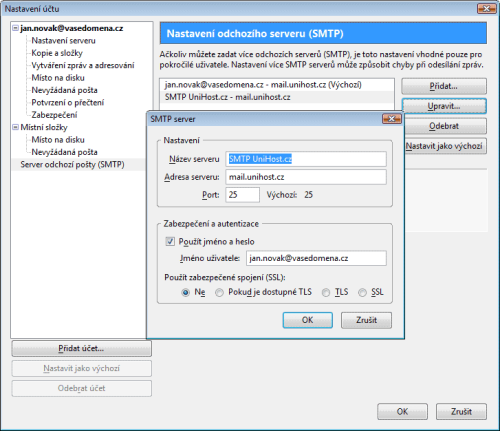500x431 pixels.
Task: Click Zrušit in SMTP server dialog
Action: click(x=366, y=320)
